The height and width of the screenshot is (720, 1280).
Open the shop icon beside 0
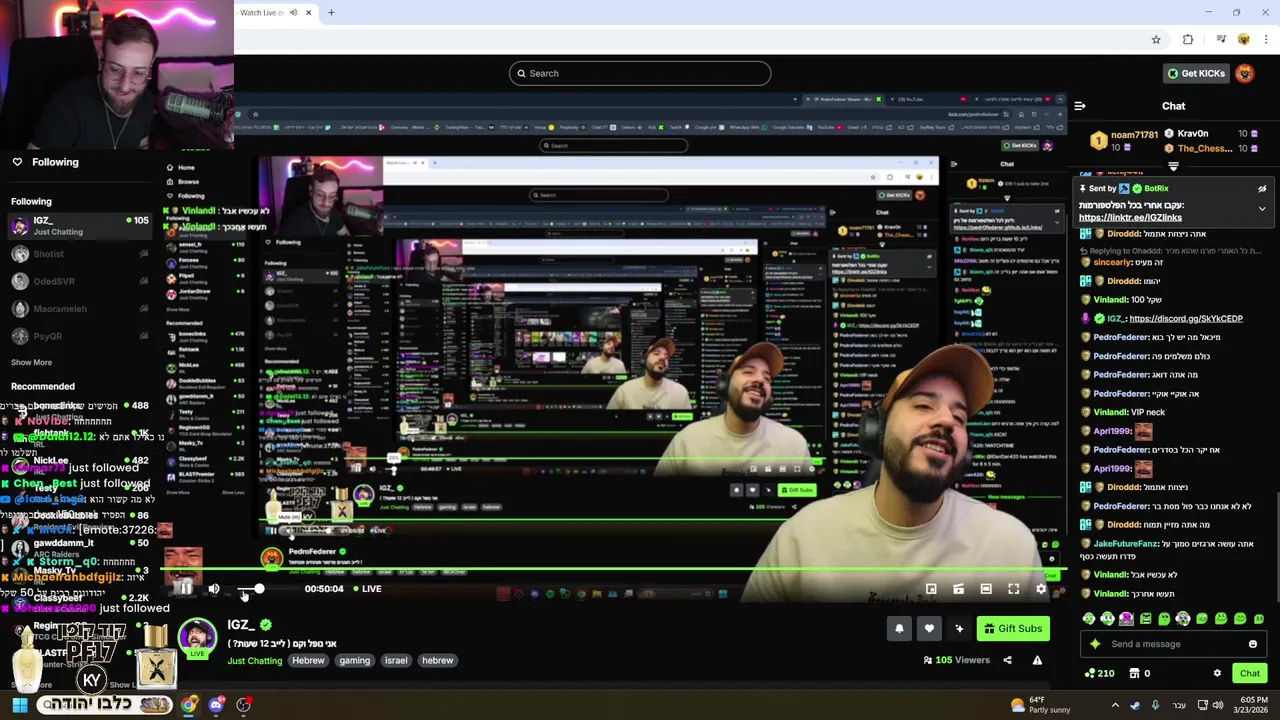point(1133,673)
